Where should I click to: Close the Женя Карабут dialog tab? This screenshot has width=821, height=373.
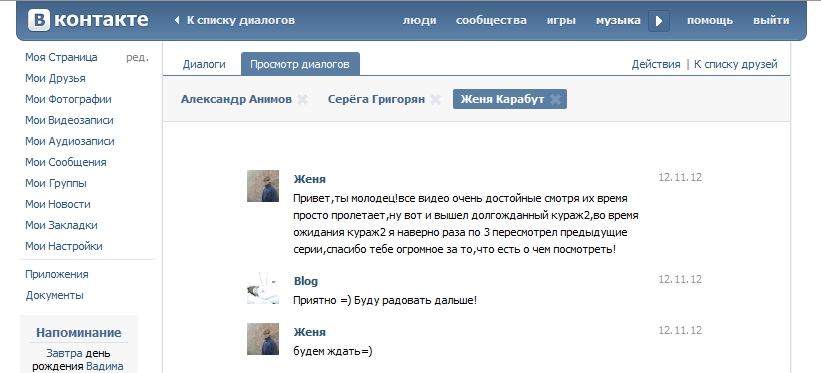click(556, 99)
